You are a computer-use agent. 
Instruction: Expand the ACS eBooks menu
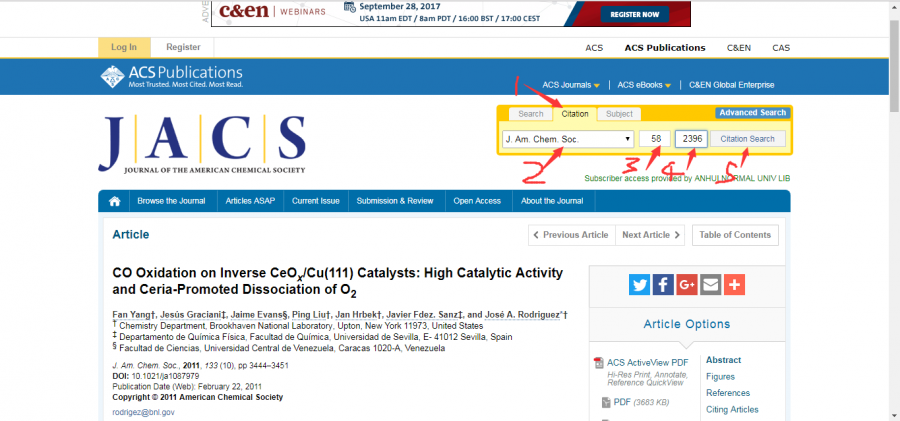[645, 85]
